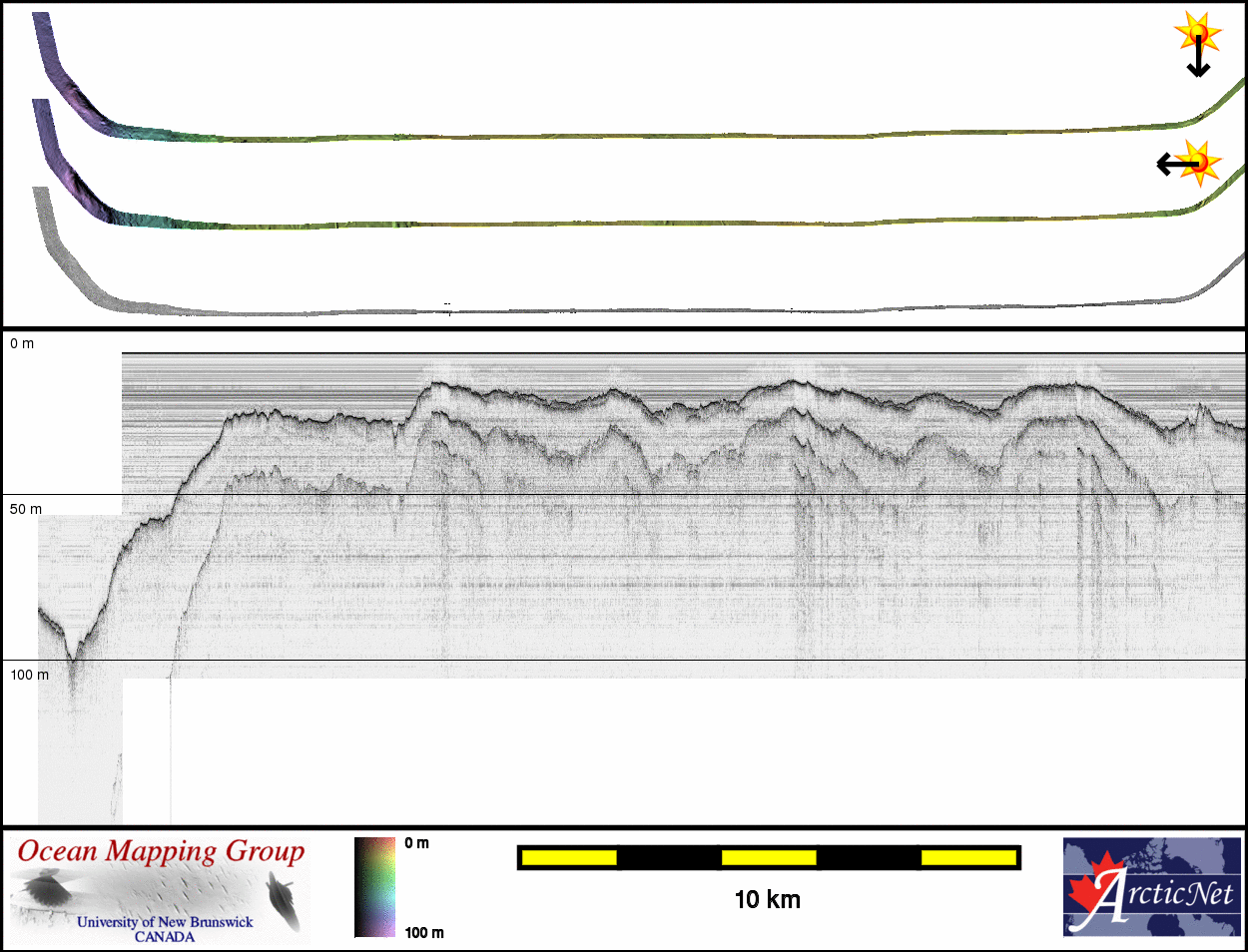1248x952 pixels.
Task: Click the '100 m' label beside color legend
Action: coord(423,932)
